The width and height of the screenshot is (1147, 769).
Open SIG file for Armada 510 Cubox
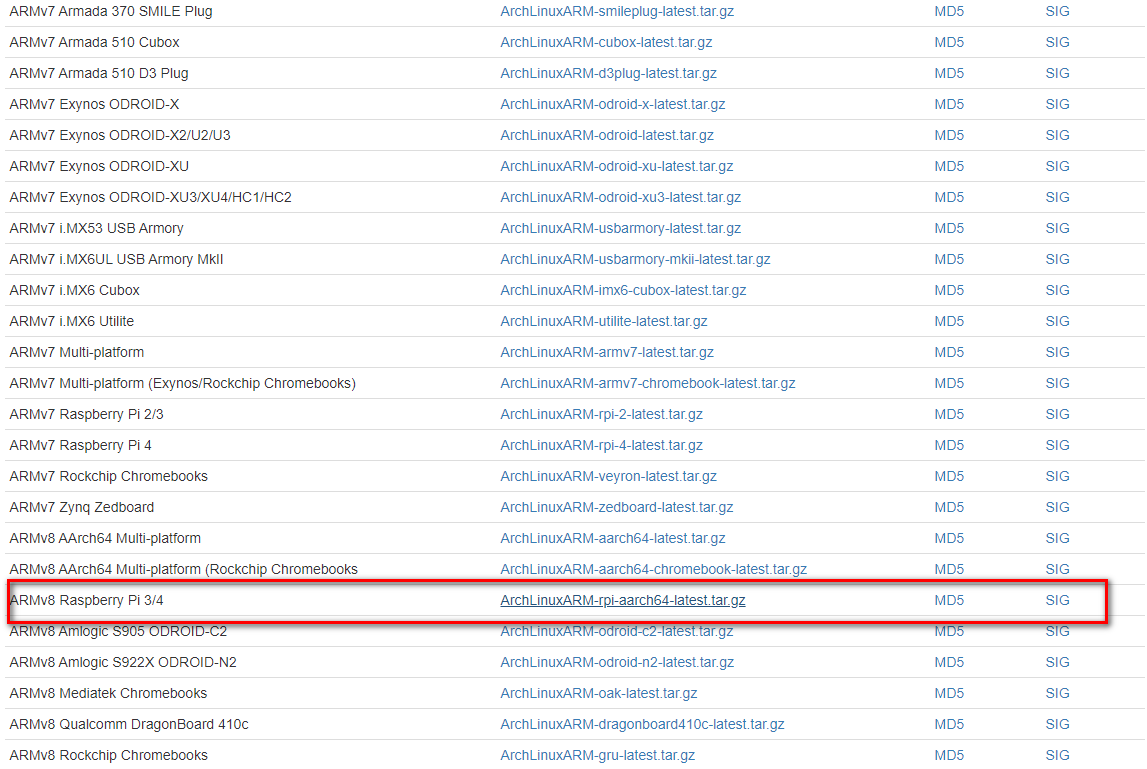click(x=1057, y=42)
